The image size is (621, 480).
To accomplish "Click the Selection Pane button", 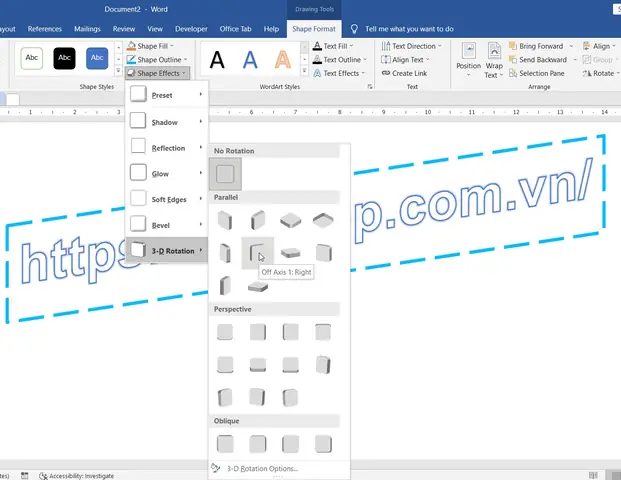I will point(539,73).
